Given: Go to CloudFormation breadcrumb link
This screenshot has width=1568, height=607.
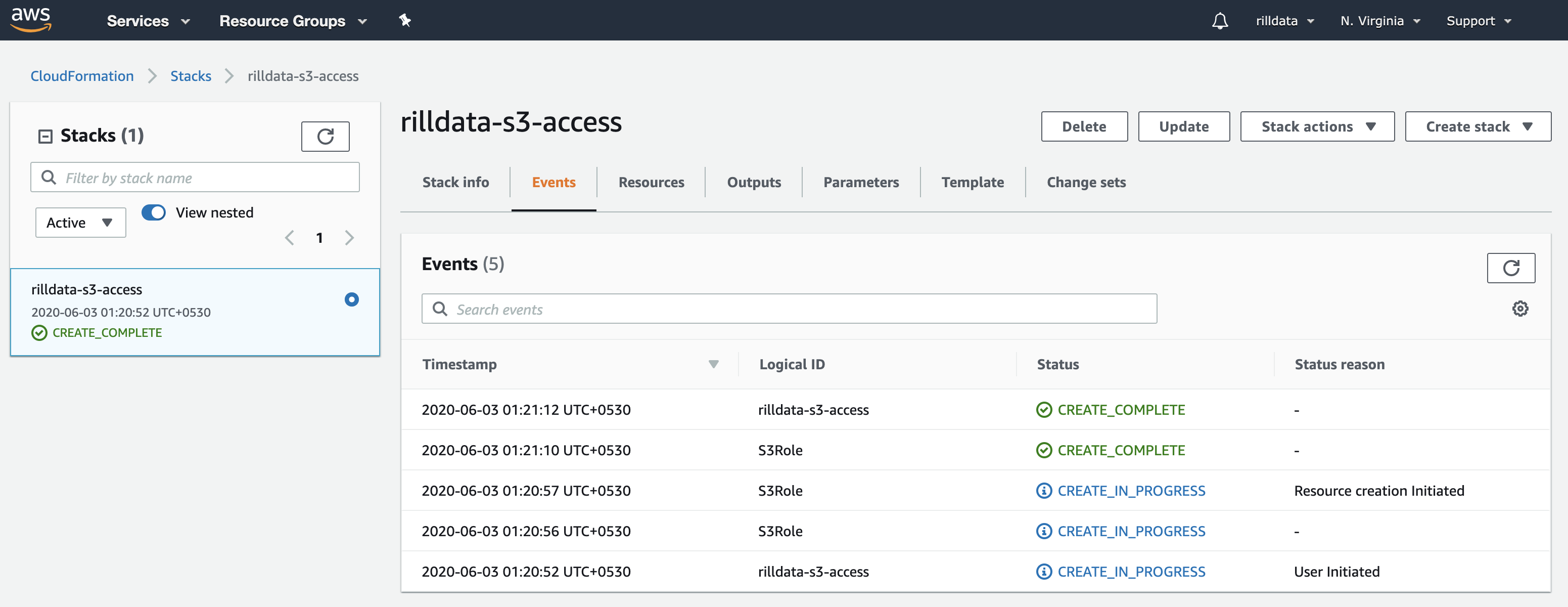Looking at the screenshot, I should [82, 76].
